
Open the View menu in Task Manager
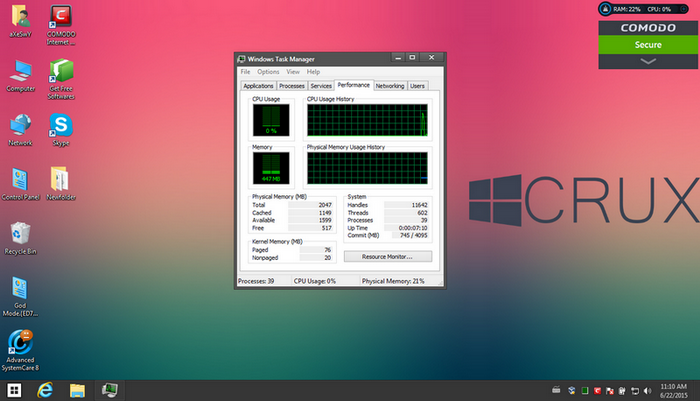pyautogui.click(x=293, y=72)
